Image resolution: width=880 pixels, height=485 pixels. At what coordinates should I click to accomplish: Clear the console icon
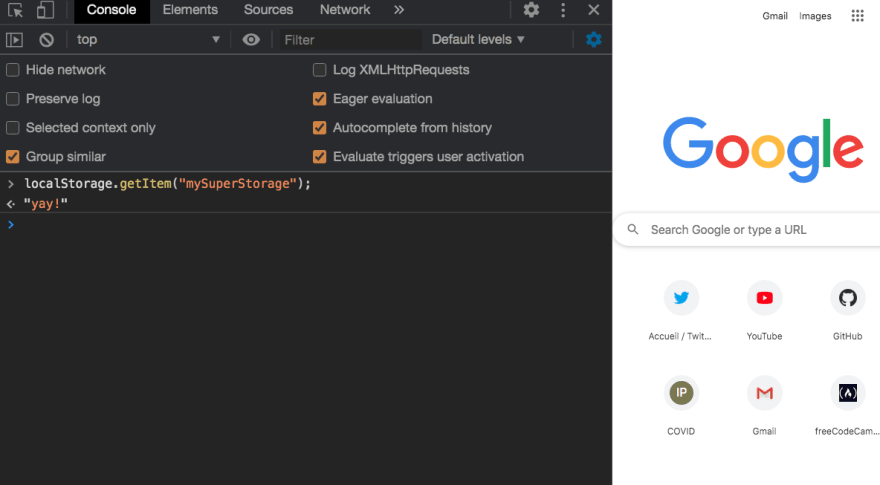point(47,40)
